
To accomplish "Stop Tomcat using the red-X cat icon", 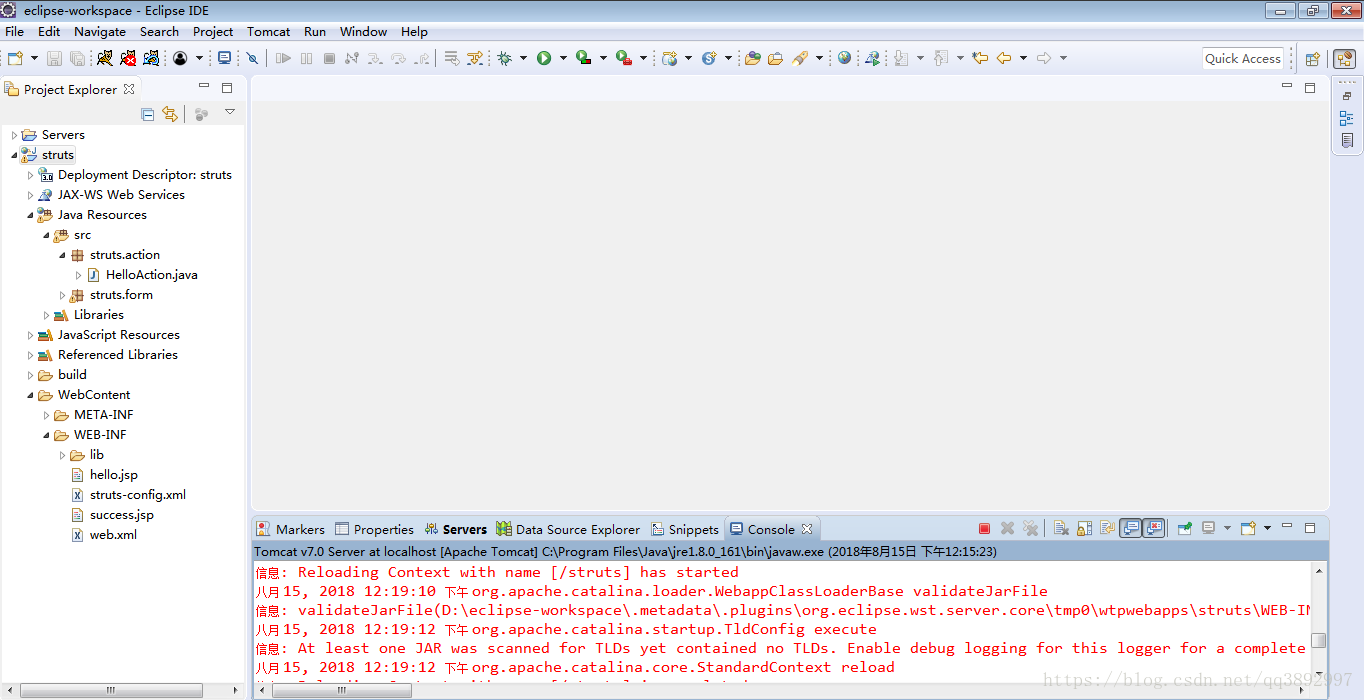I will pyautogui.click(x=128, y=58).
